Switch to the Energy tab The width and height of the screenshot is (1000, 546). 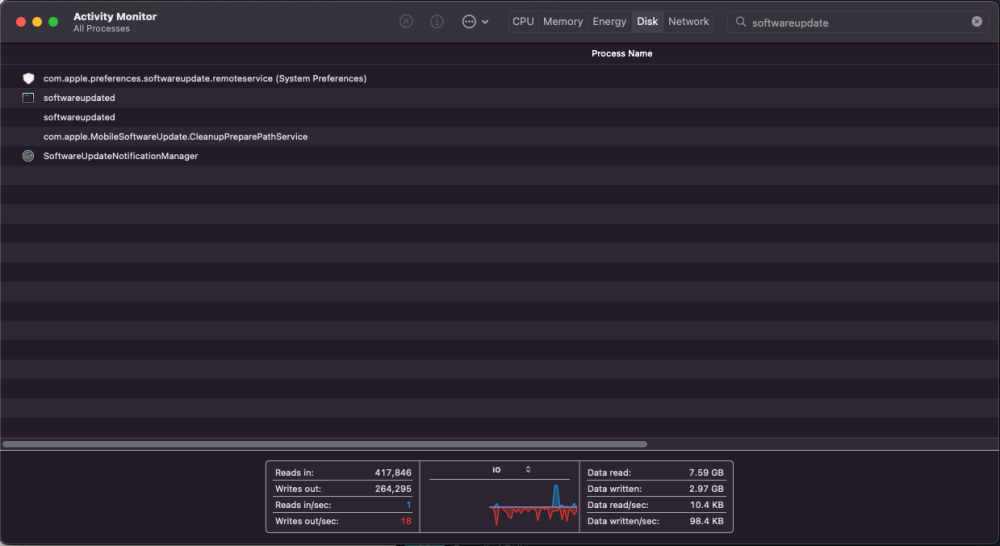609,22
